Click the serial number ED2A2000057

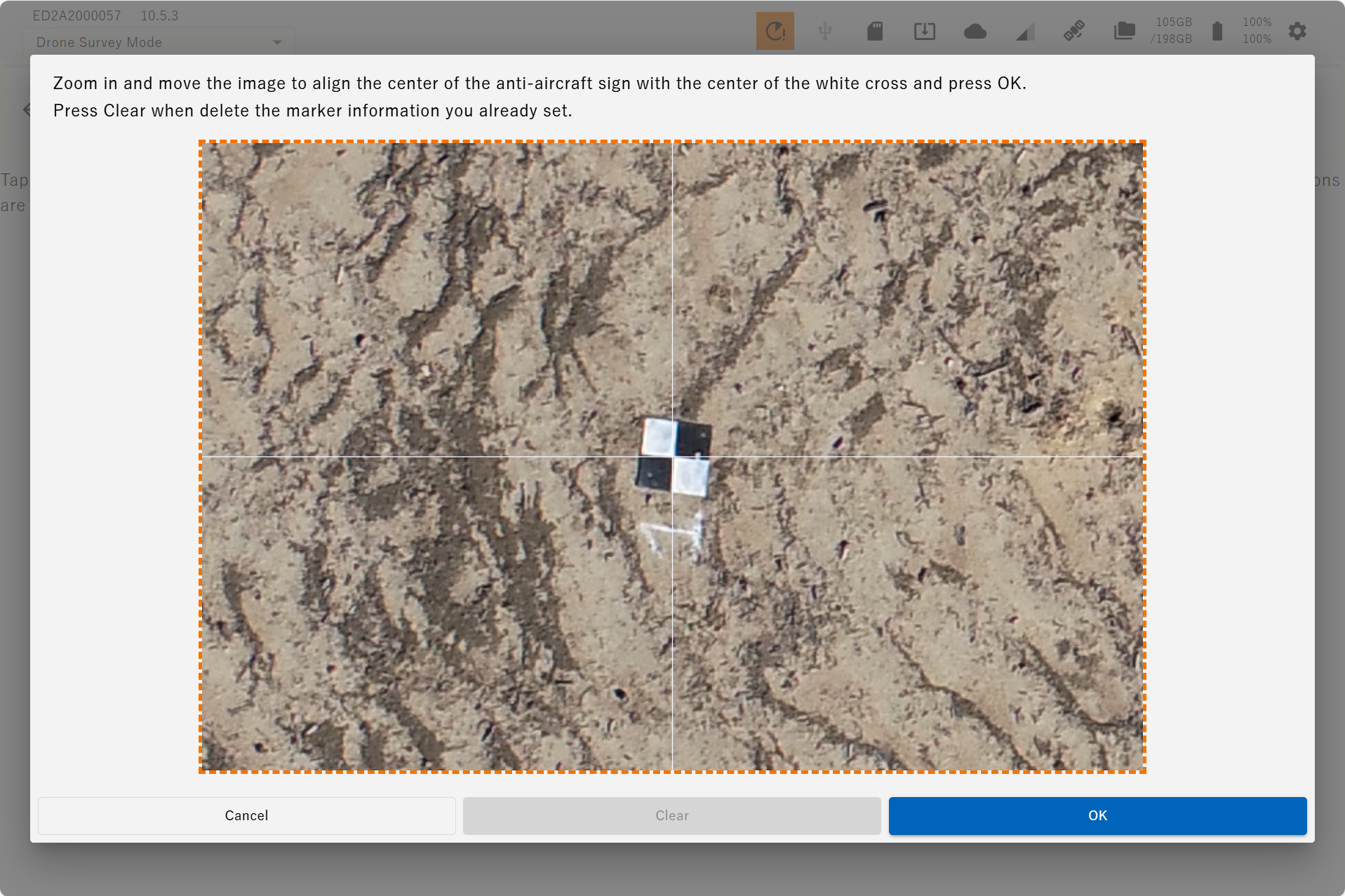77,15
